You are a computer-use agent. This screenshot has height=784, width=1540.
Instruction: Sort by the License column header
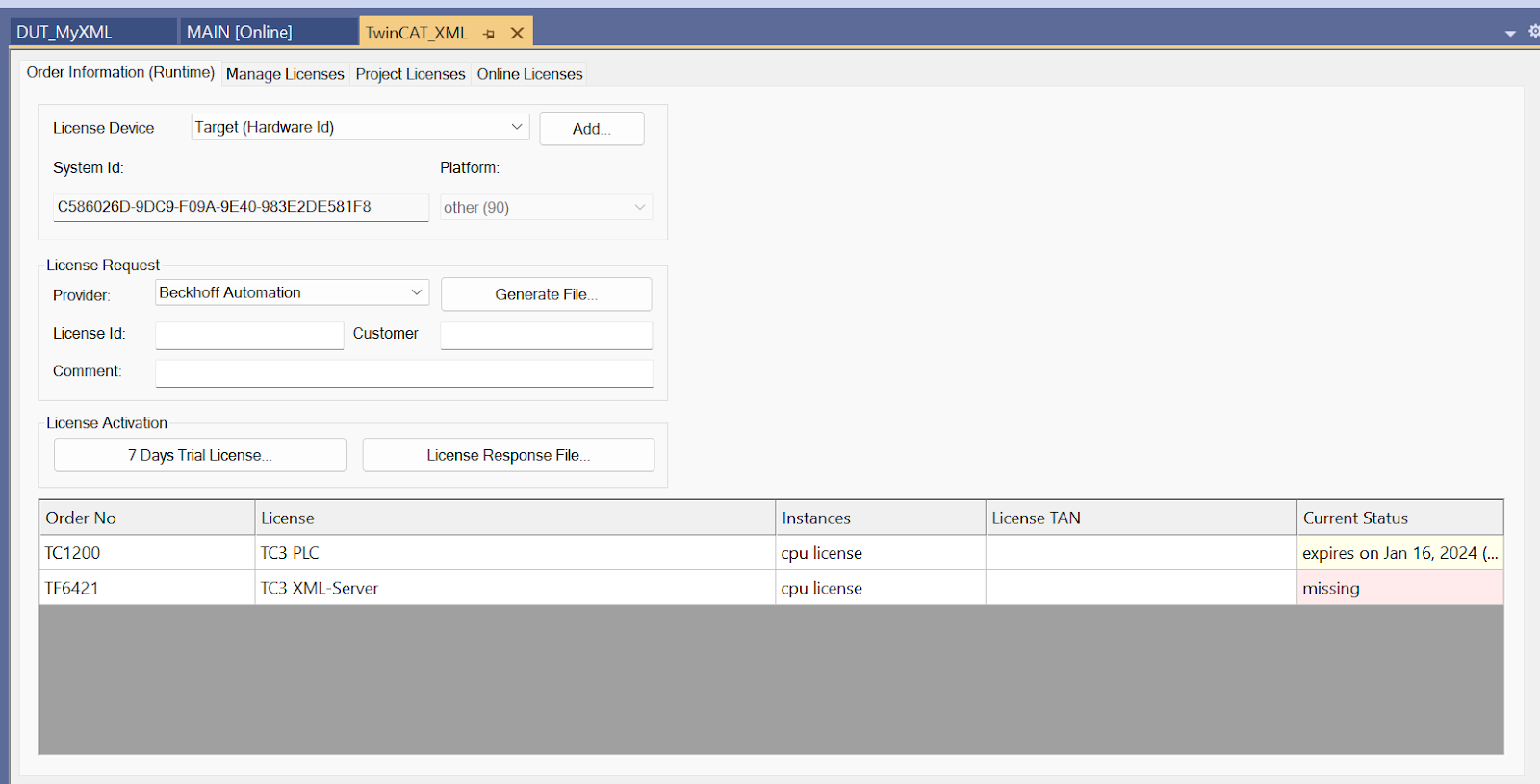click(x=515, y=518)
